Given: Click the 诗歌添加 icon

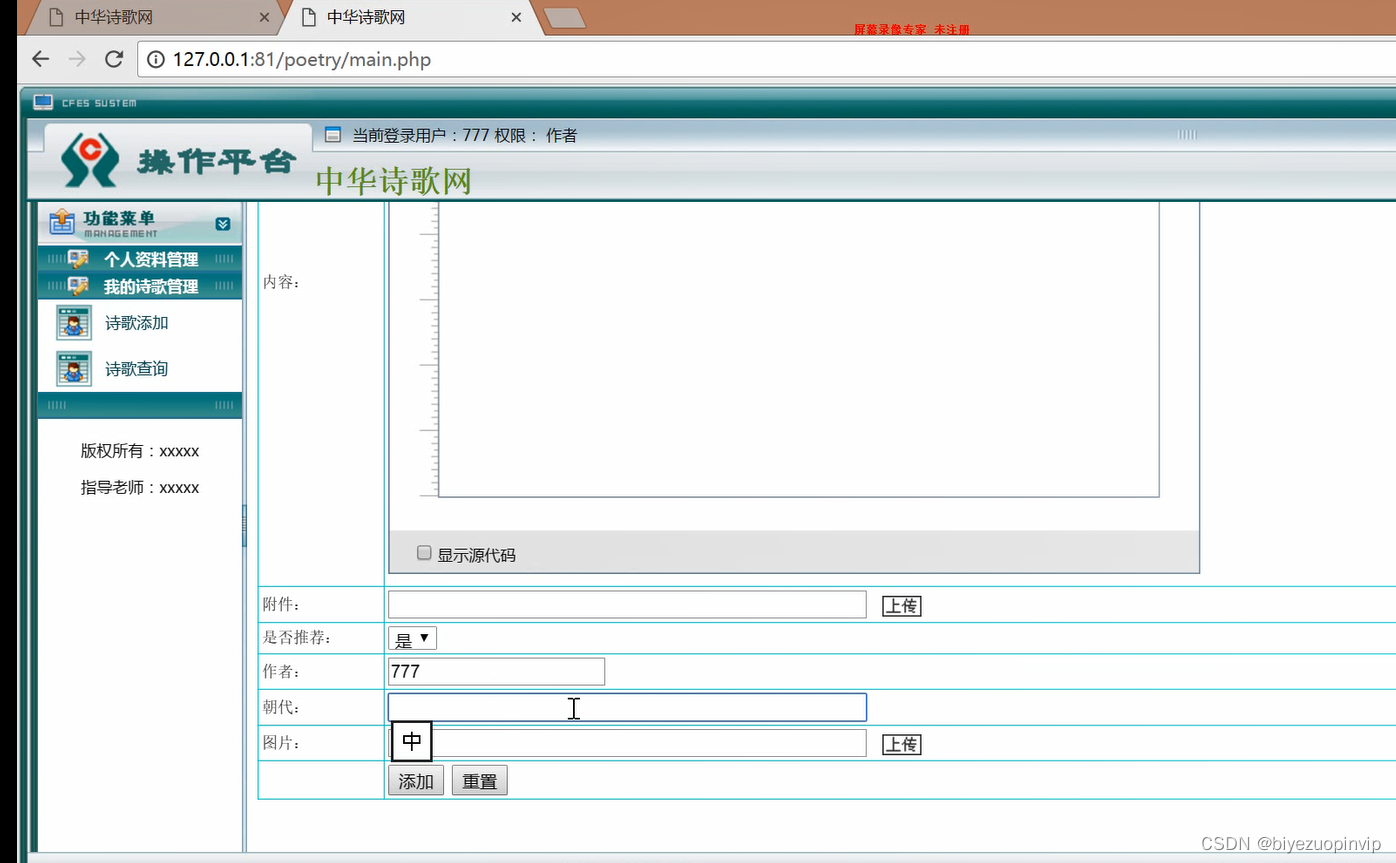Looking at the screenshot, I should coord(74,323).
